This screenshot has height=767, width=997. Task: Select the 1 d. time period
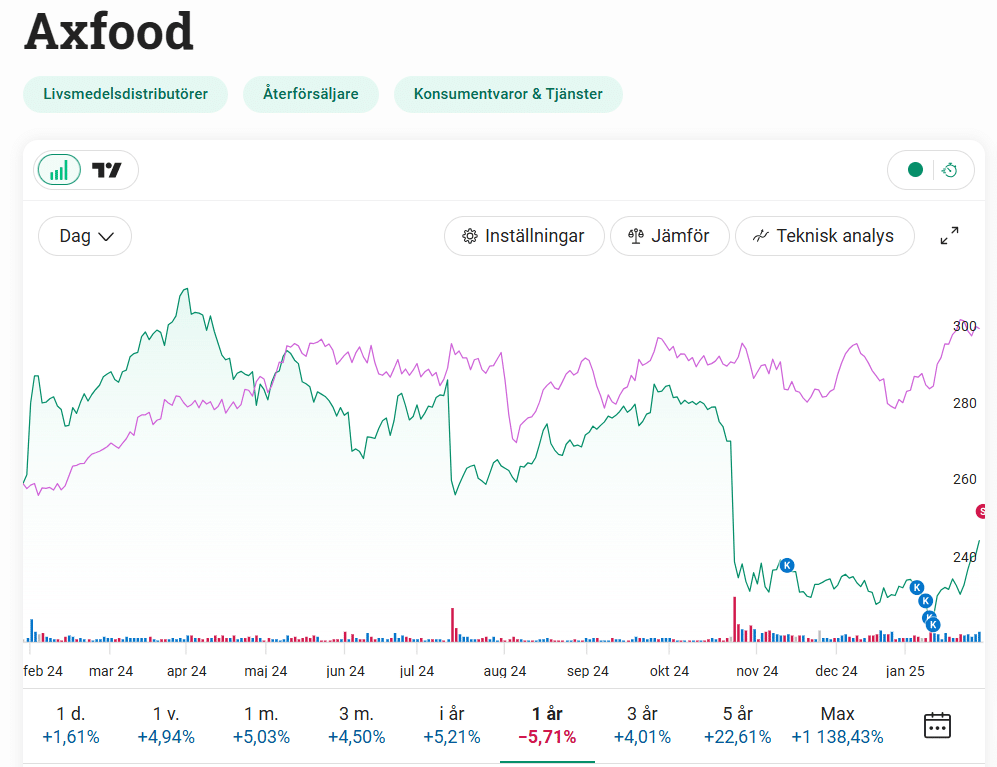point(70,725)
